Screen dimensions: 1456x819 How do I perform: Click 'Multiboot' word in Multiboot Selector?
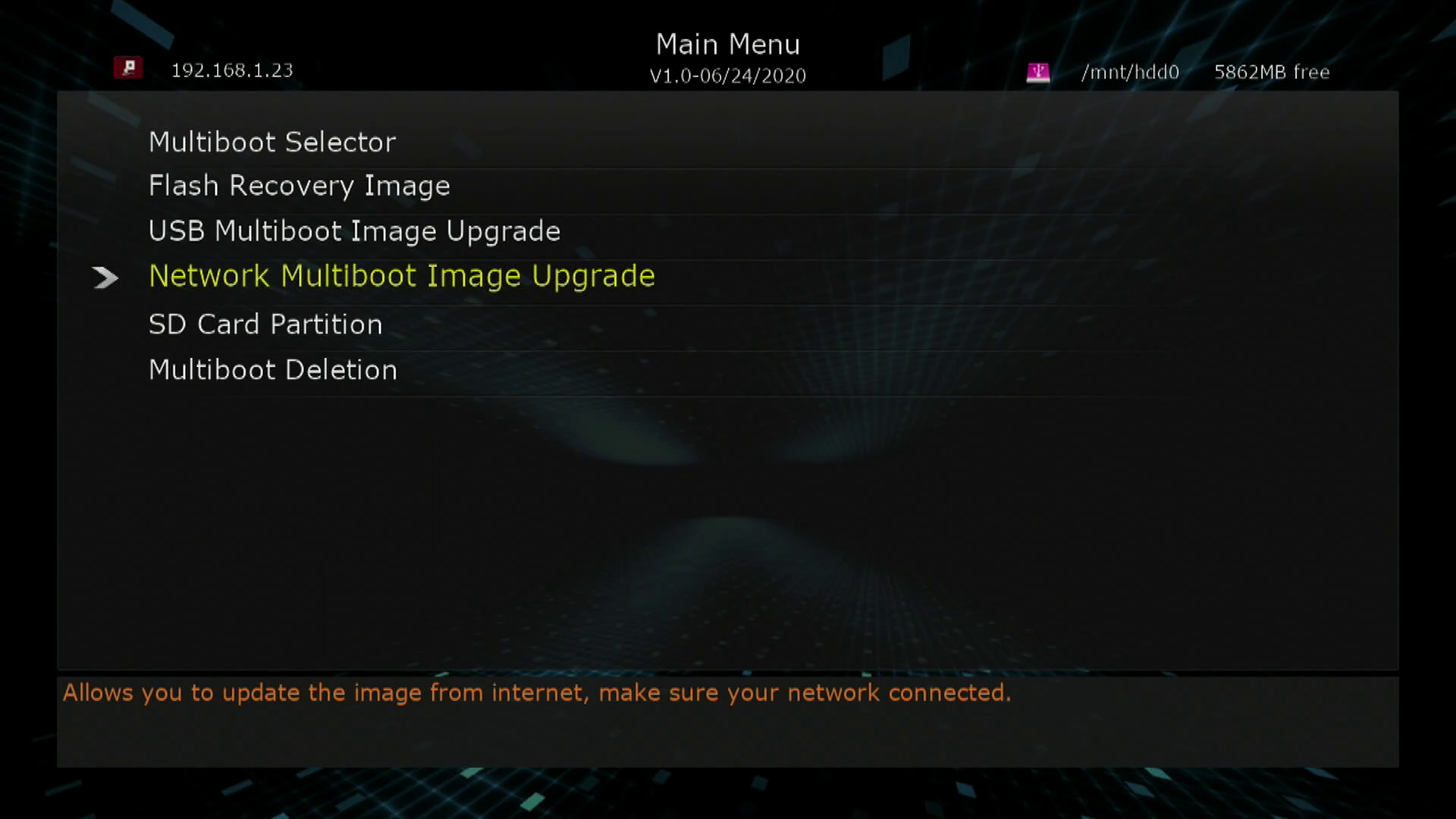[212, 143]
